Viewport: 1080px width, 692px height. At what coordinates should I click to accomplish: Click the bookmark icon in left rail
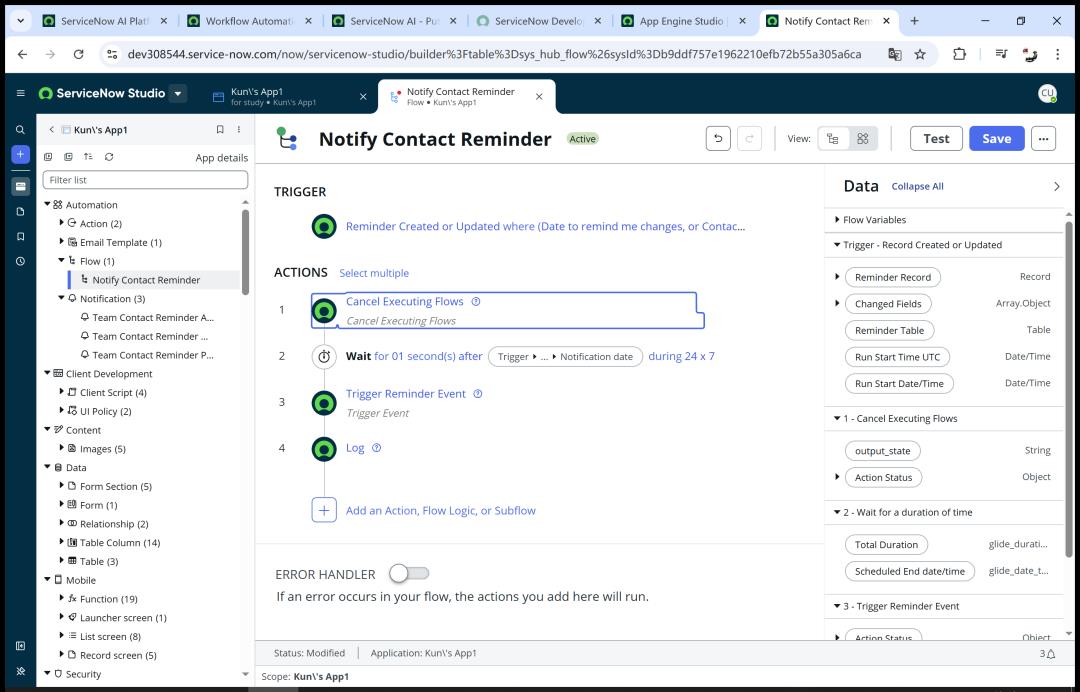pos(21,236)
